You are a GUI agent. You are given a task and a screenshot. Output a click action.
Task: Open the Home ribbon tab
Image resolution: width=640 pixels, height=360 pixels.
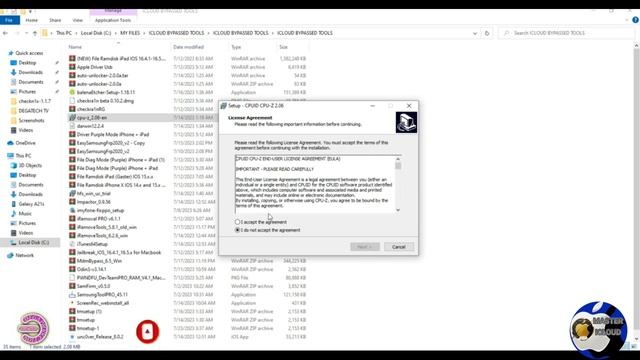(31, 20)
